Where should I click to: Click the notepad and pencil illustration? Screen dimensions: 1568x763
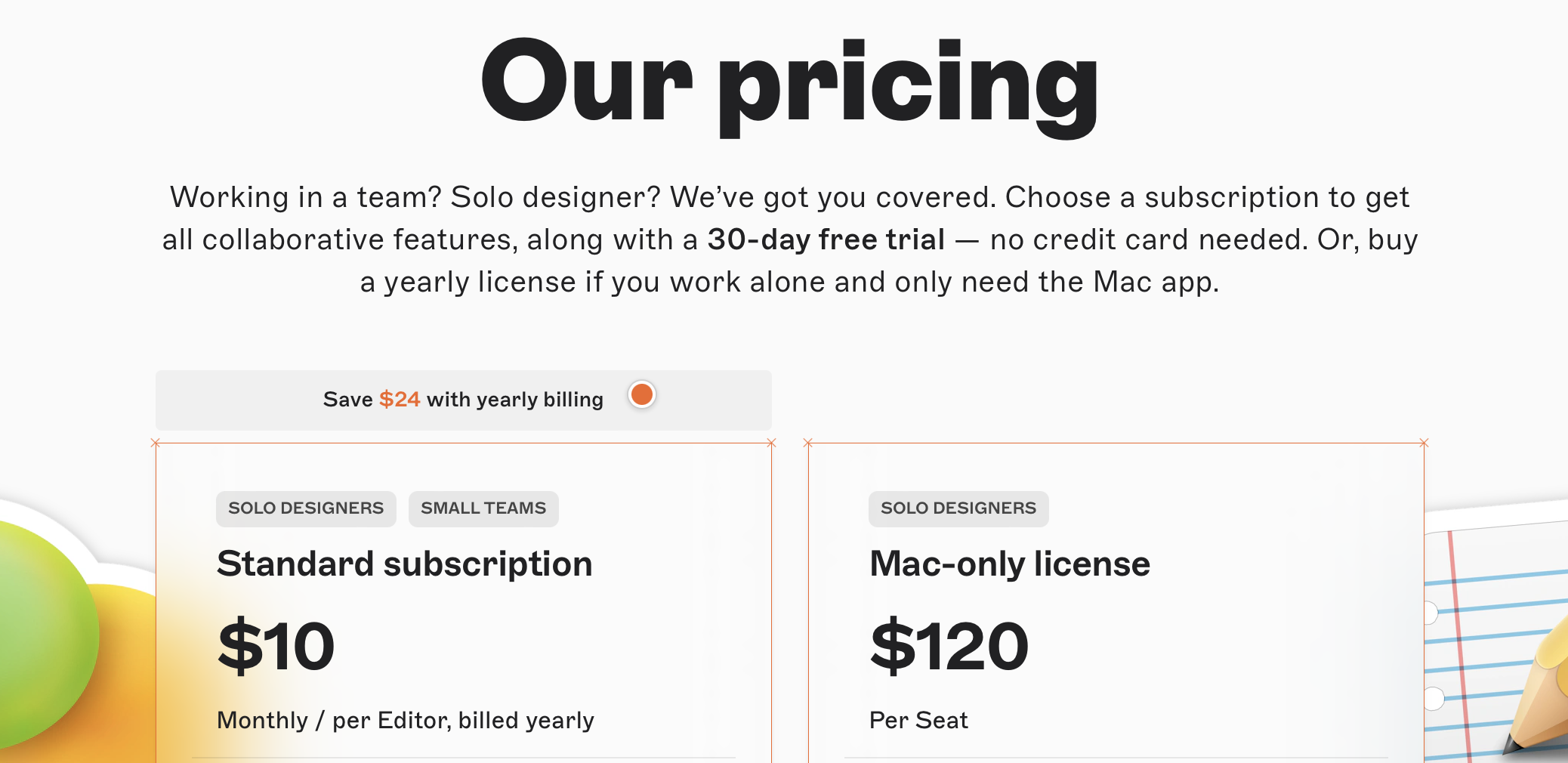pos(1495,642)
